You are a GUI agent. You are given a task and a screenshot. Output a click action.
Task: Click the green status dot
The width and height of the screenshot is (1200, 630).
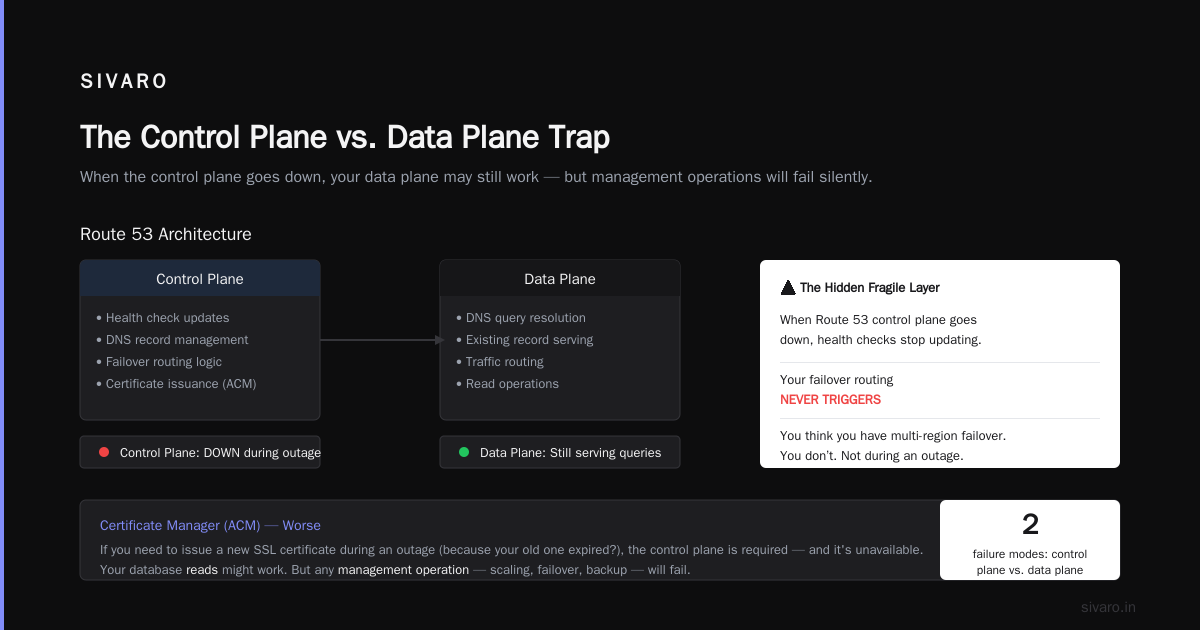click(464, 452)
